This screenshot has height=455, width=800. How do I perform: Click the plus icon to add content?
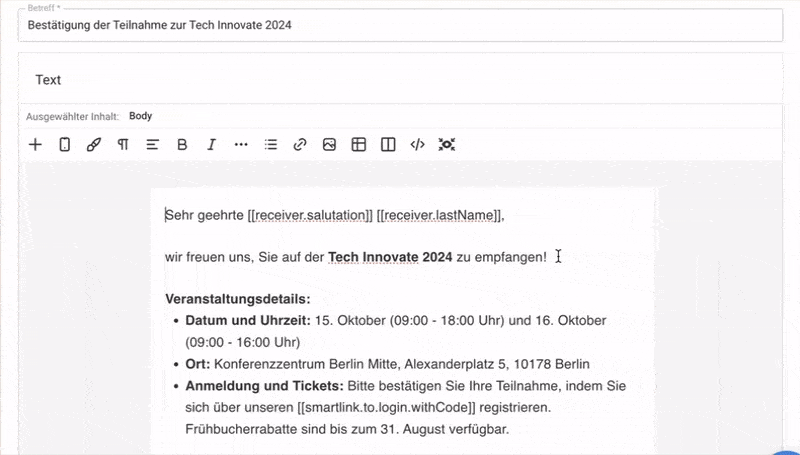click(x=35, y=144)
